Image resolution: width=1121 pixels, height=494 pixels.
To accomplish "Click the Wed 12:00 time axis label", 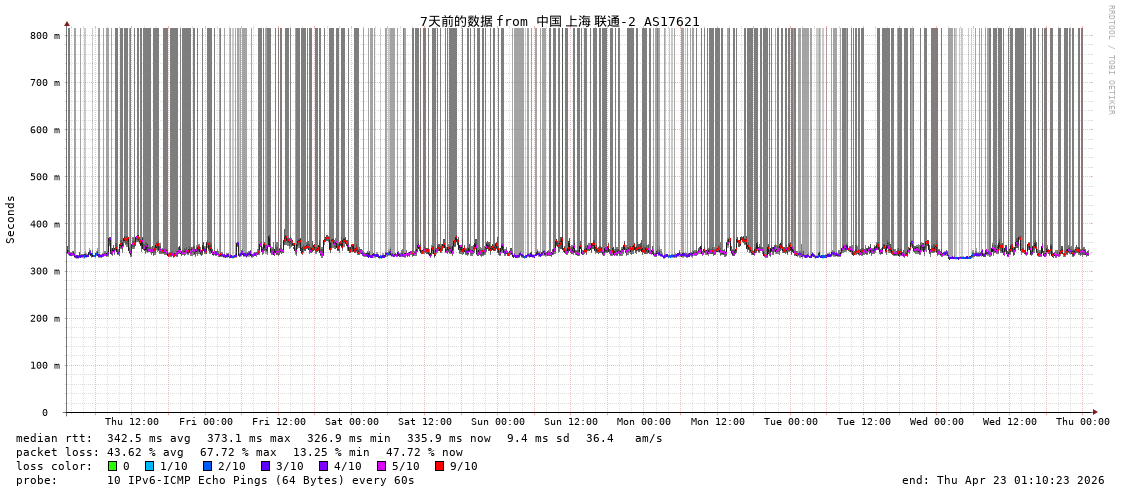I will point(1010,422).
